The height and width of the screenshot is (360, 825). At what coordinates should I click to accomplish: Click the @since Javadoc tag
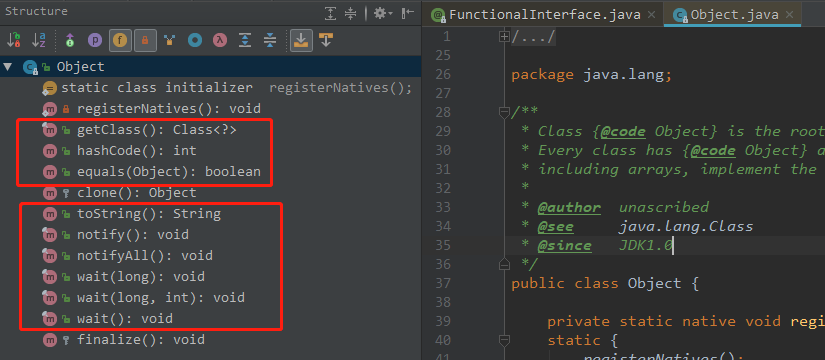pyautogui.click(x=564, y=246)
